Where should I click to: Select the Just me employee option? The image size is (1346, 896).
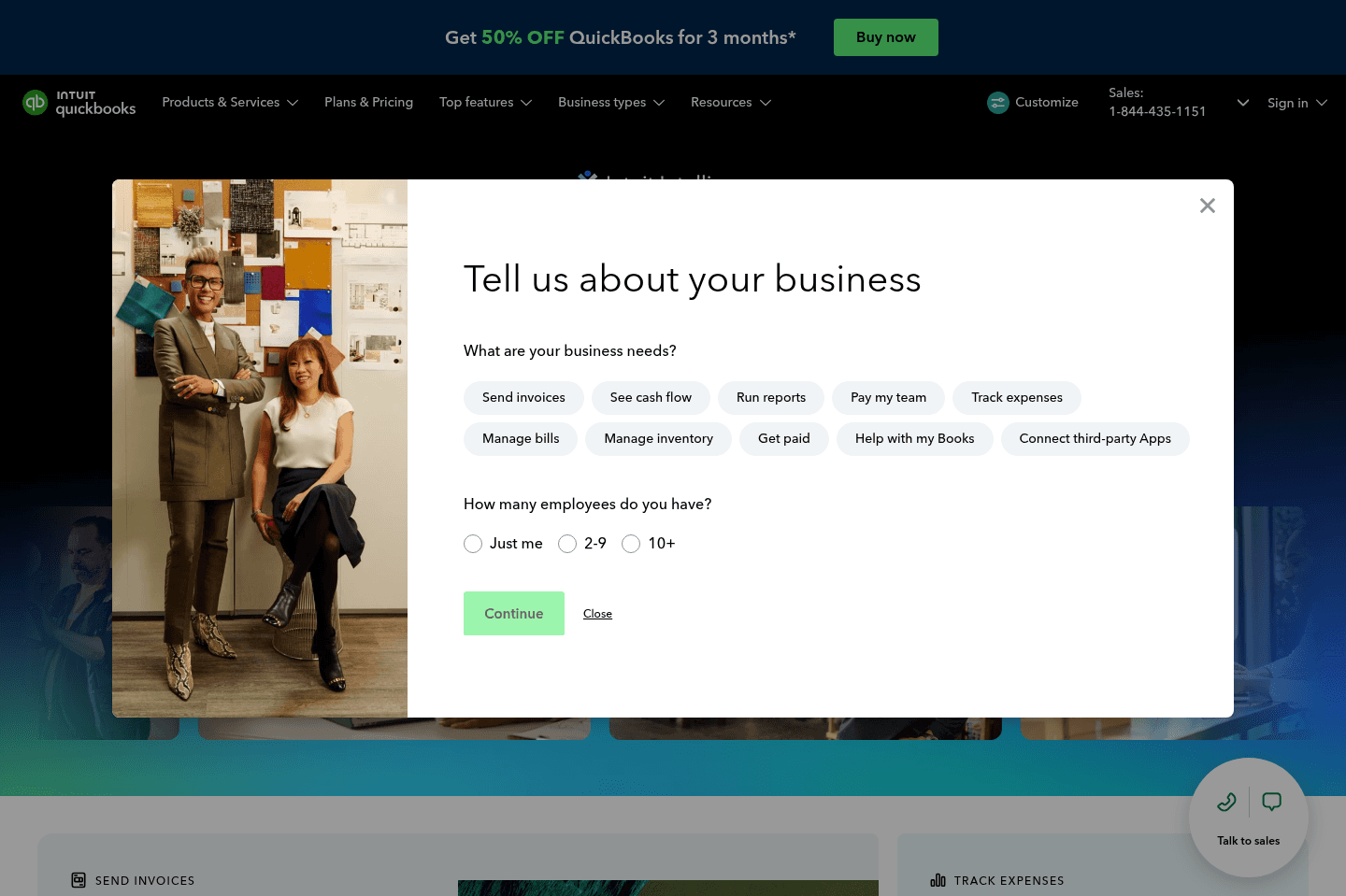[x=473, y=543]
